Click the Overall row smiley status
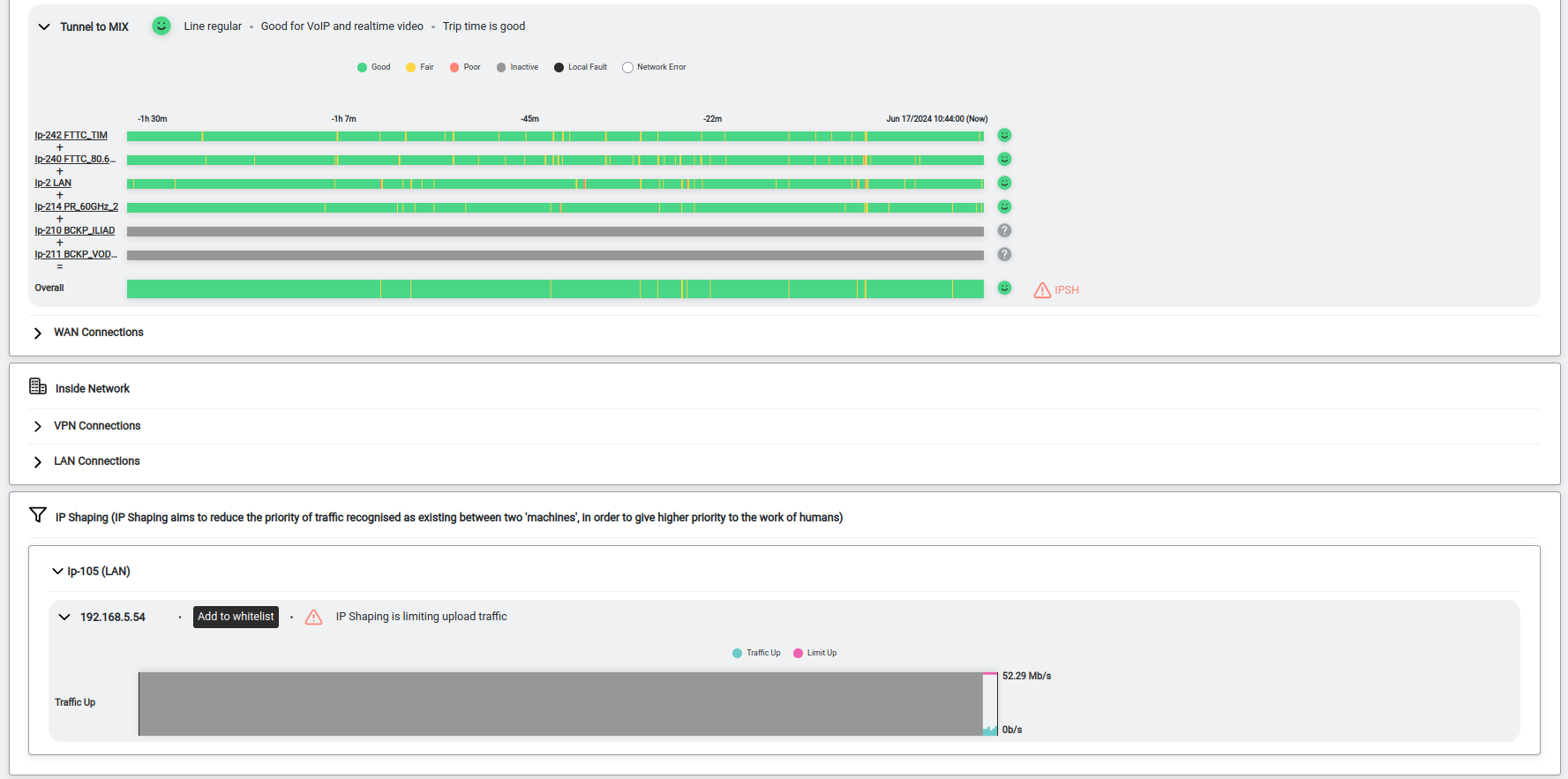This screenshot has width=1568, height=779. (x=1004, y=288)
